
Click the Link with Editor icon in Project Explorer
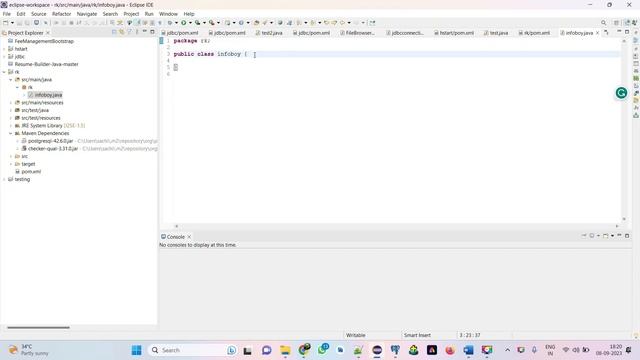point(122,32)
